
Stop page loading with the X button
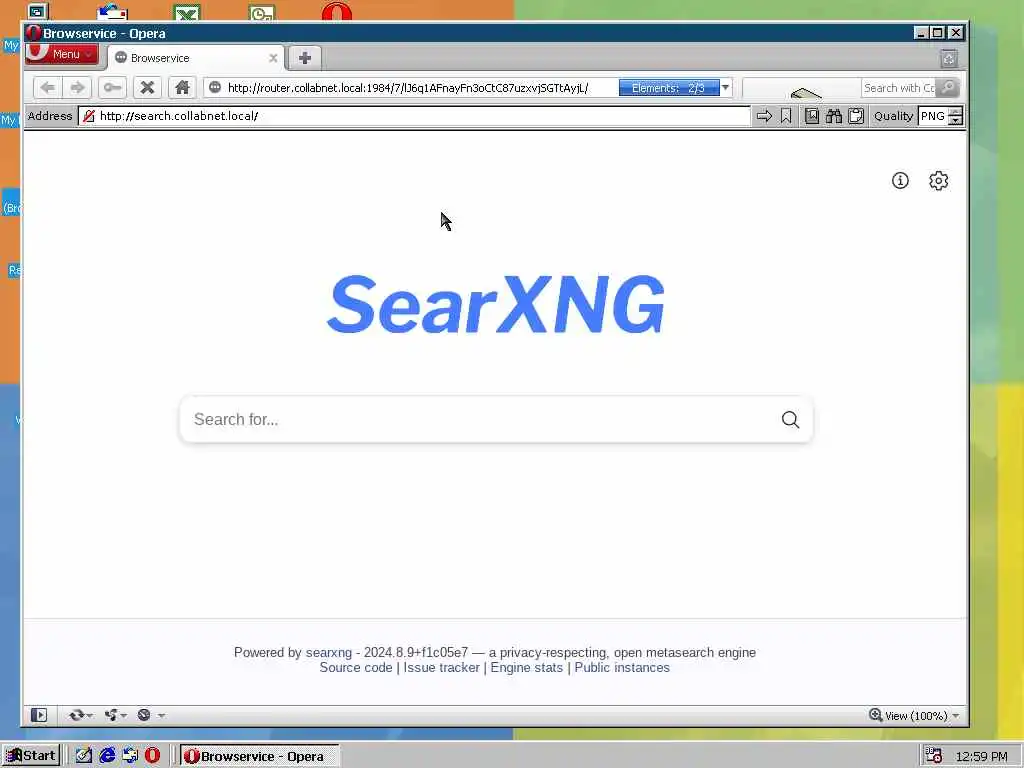(148, 88)
